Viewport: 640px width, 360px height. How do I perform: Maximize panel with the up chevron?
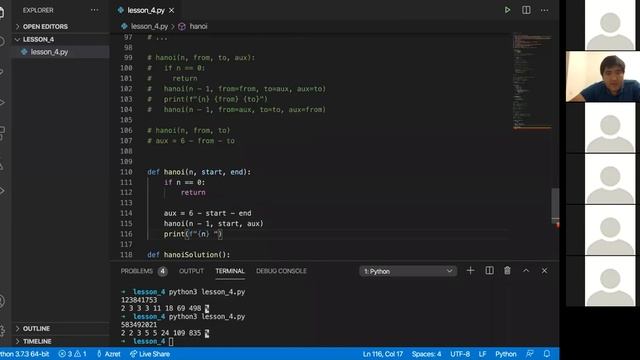(526, 271)
